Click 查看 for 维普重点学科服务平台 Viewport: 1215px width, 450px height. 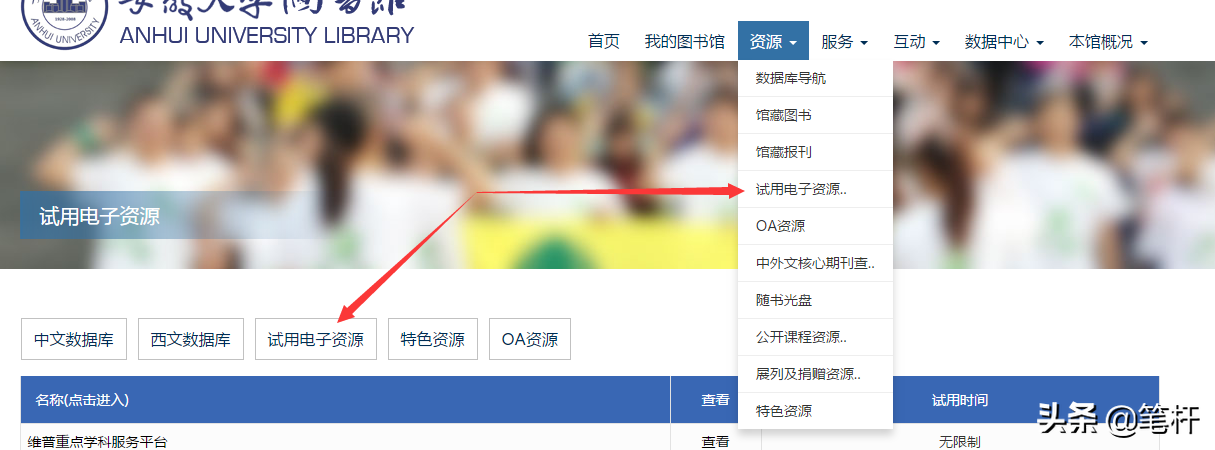(x=715, y=441)
